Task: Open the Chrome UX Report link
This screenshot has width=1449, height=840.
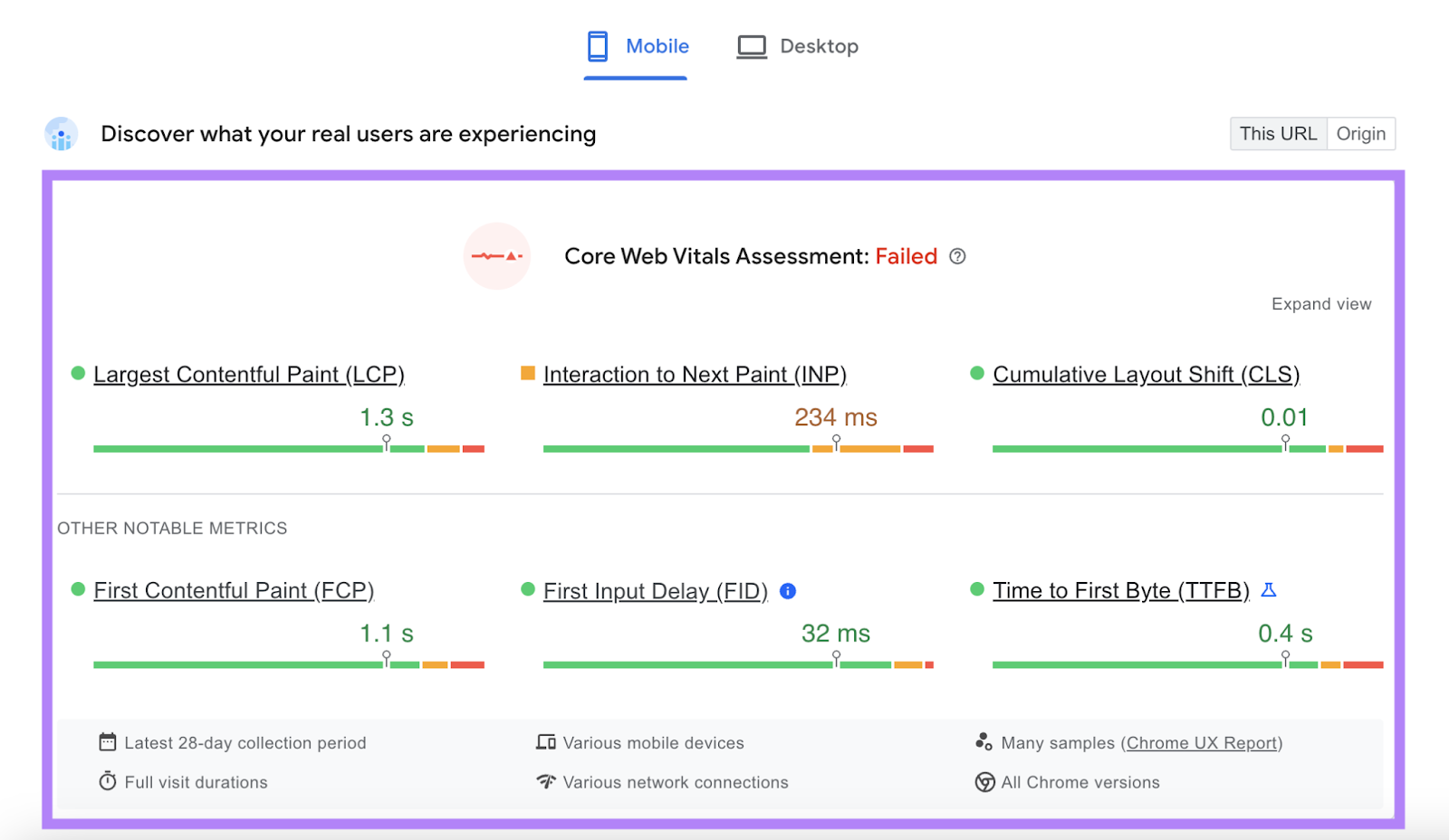Action: (1203, 742)
